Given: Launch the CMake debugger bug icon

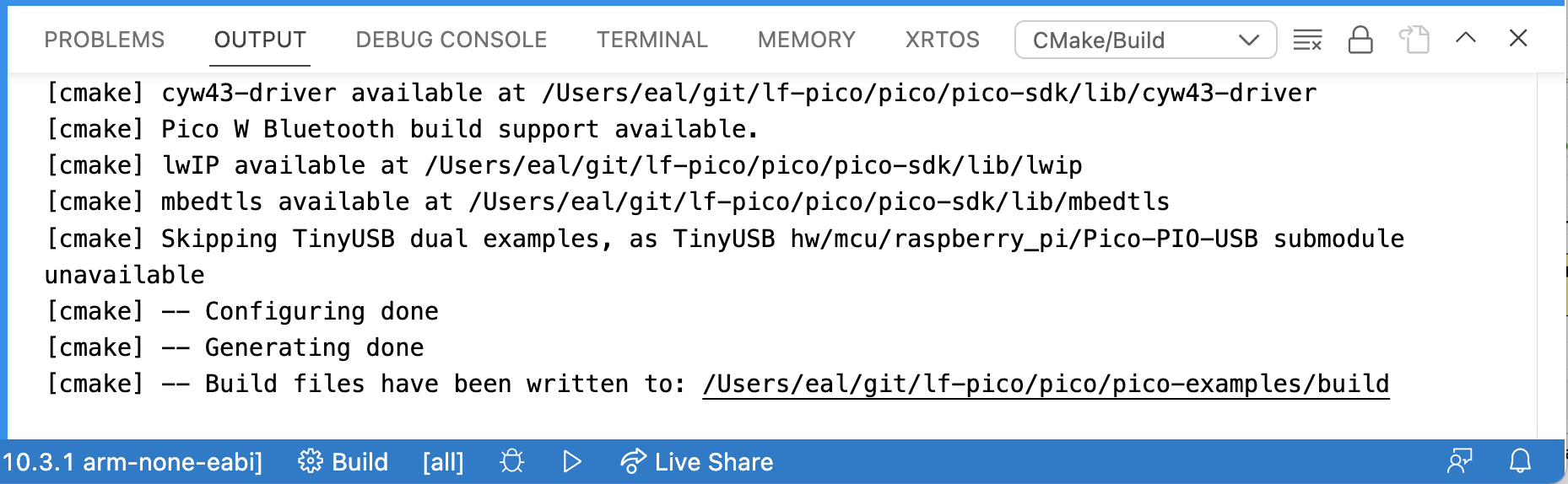Looking at the screenshot, I should pos(512,462).
